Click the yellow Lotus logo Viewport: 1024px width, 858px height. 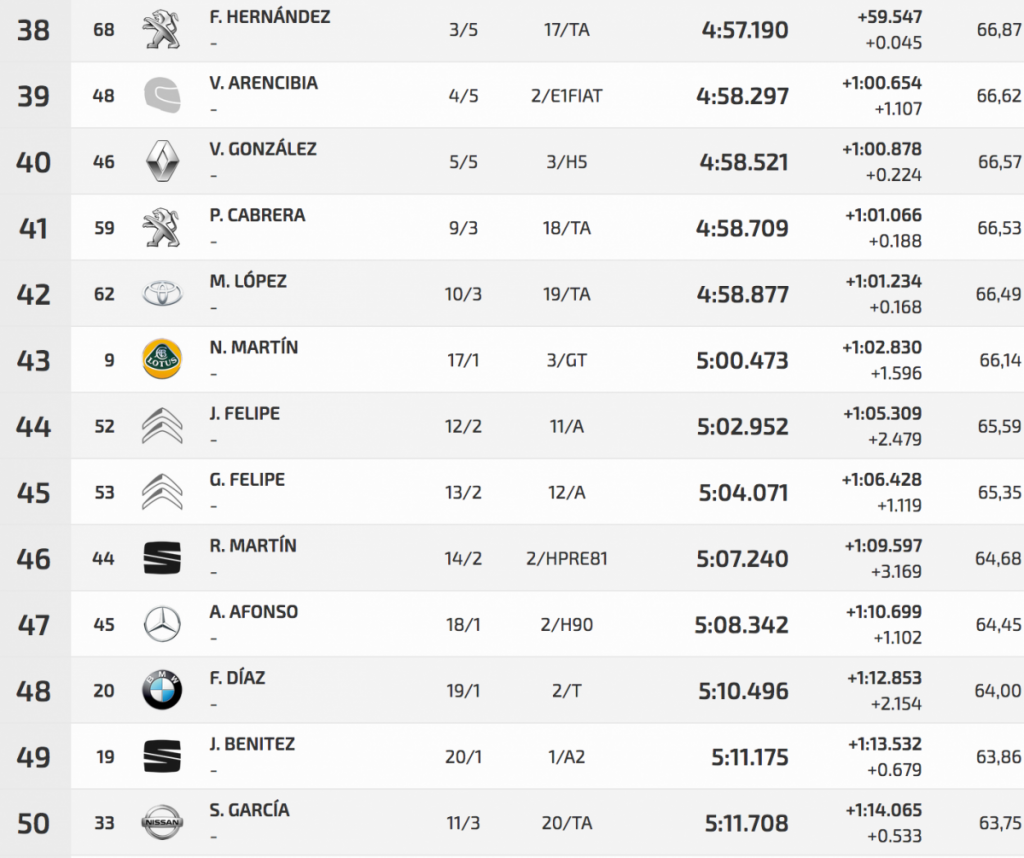[x=161, y=360]
